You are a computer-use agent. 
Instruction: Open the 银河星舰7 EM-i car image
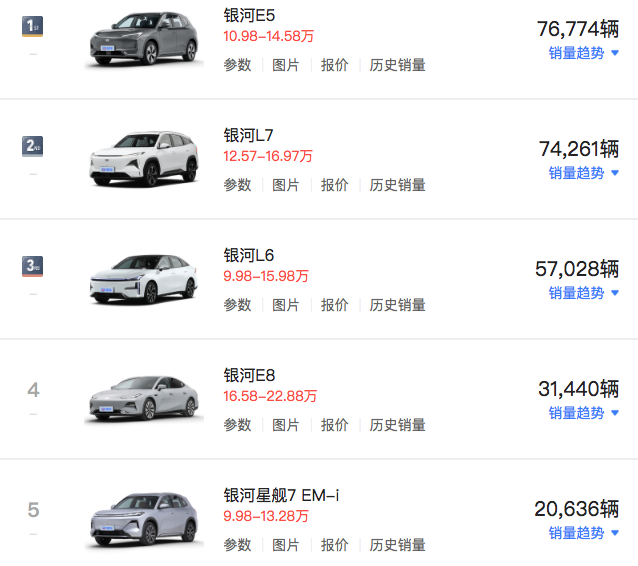[144, 518]
